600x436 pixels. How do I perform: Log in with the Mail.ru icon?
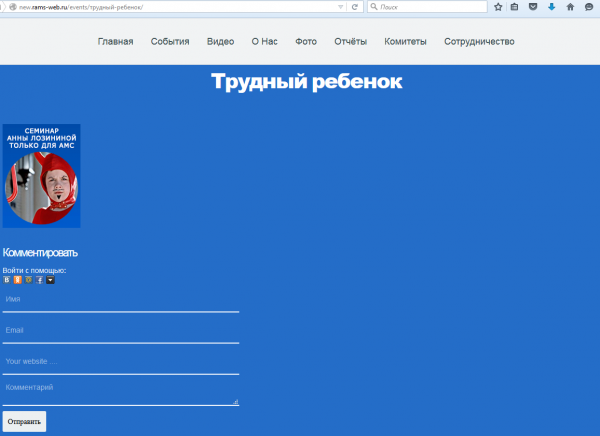pos(29,280)
